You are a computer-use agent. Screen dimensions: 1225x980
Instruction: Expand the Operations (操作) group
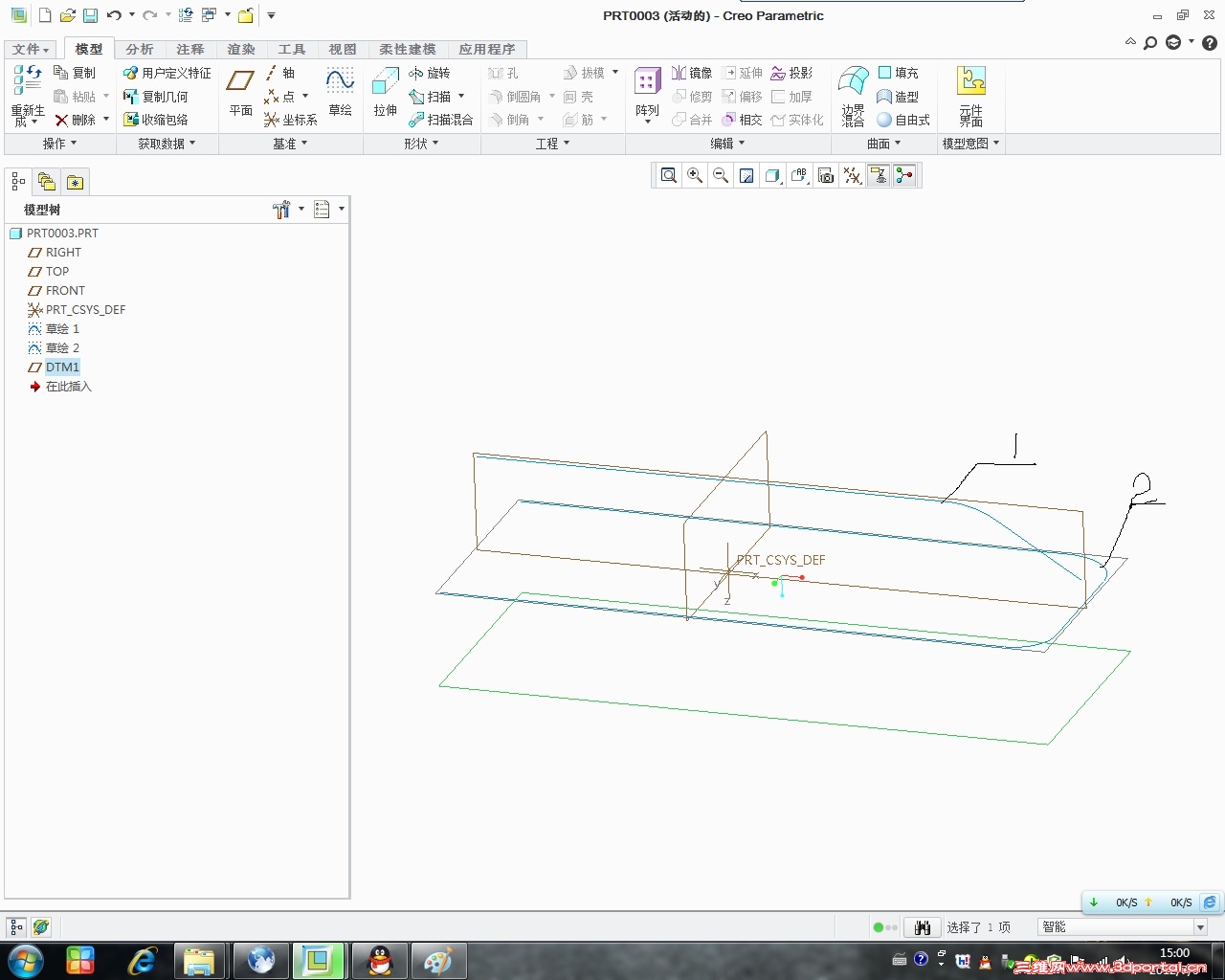click(59, 144)
